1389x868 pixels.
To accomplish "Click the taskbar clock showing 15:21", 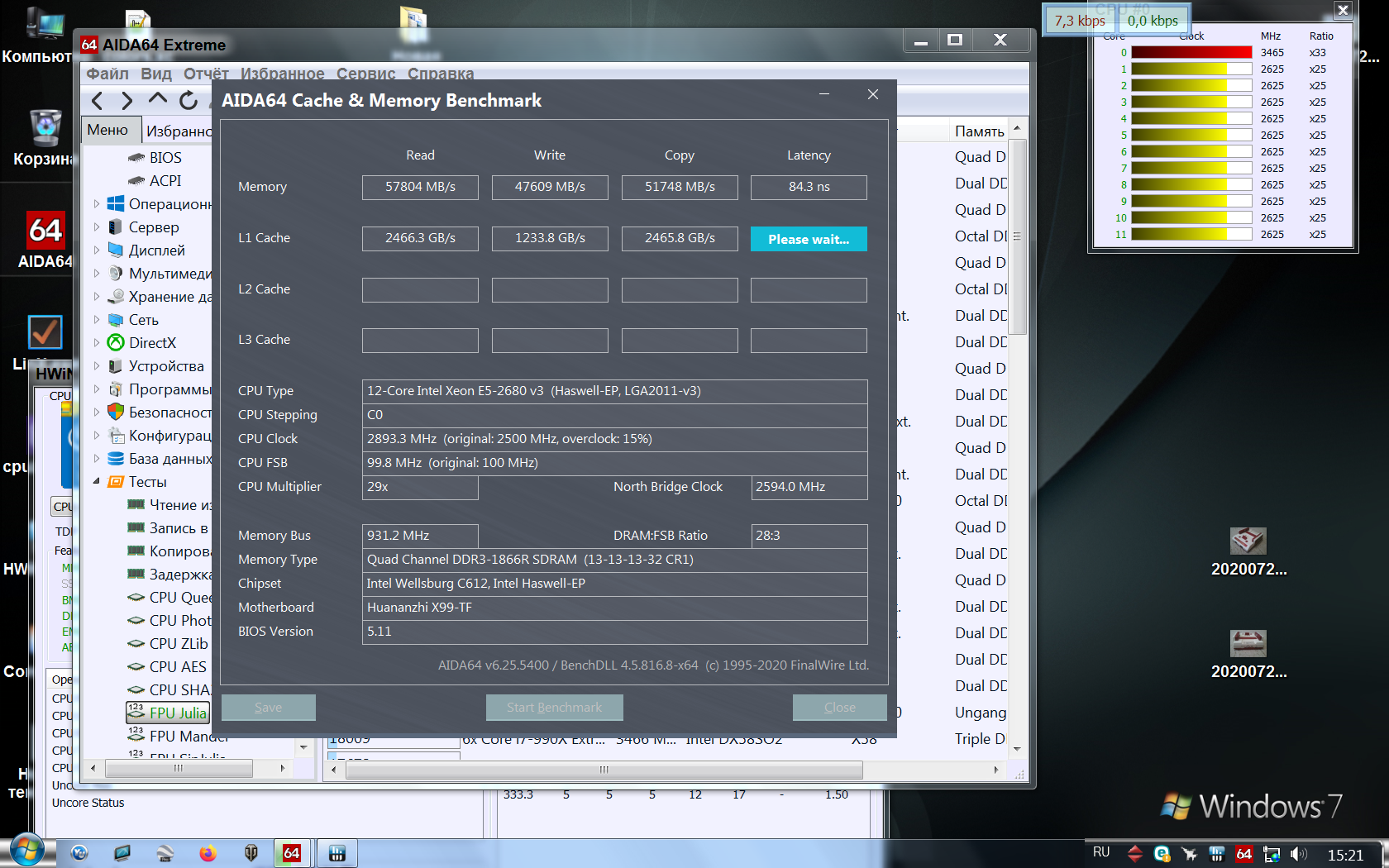I will coord(1345,855).
